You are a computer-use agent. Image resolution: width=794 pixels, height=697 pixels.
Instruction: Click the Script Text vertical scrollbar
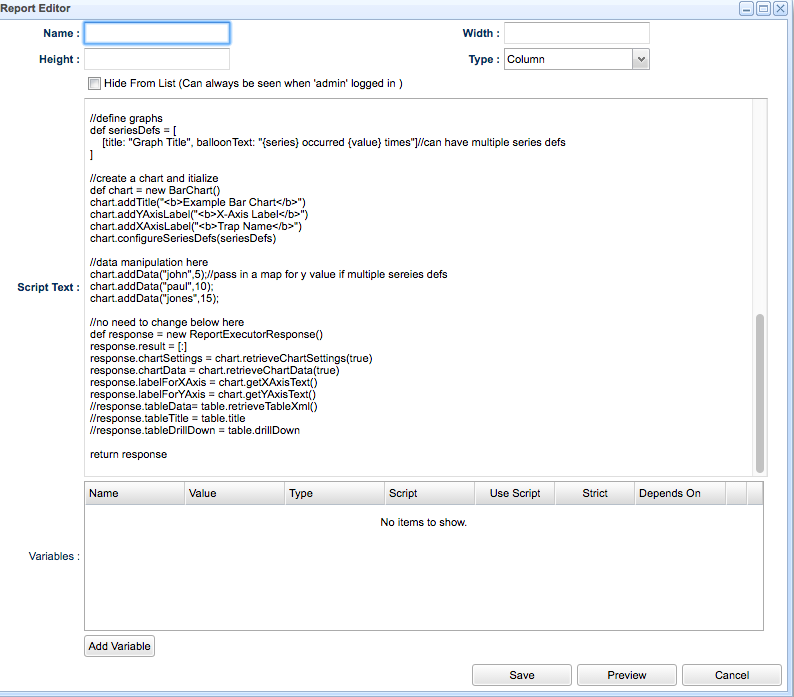click(x=760, y=390)
